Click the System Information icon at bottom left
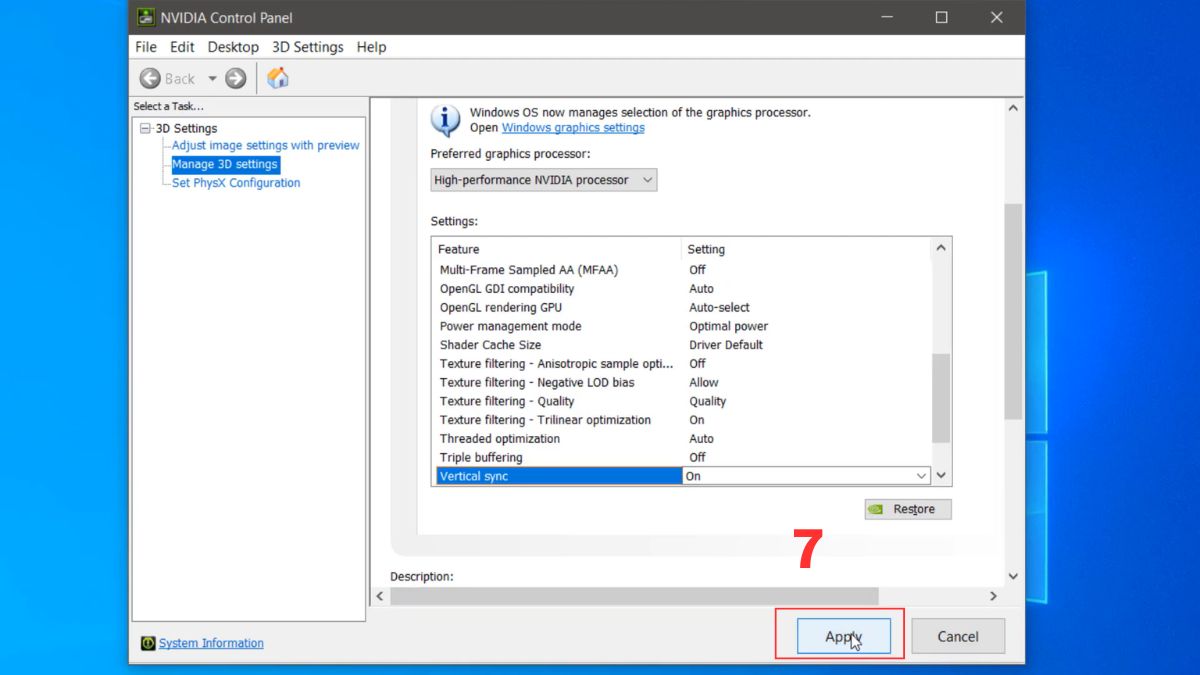Viewport: 1200px width, 675px height. [x=149, y=643]
